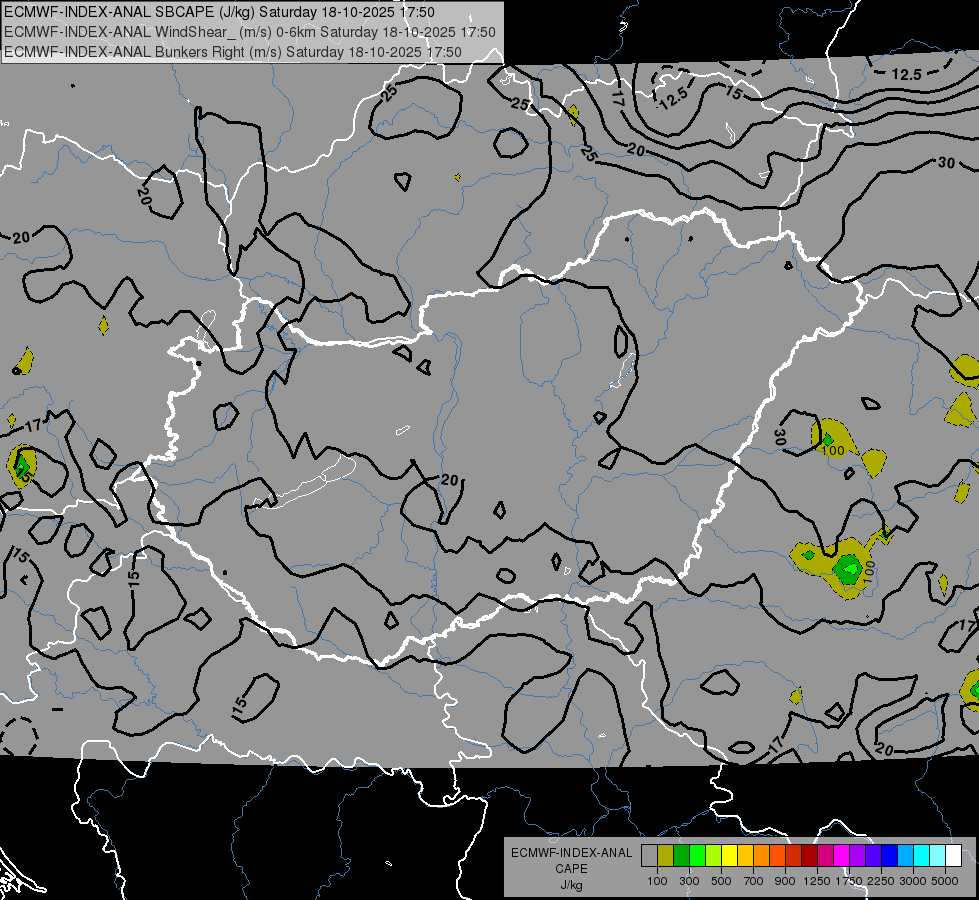Viewport: 979px width, 900px height.
Task: Pick the dark maroon legend swatch
Action: point(809,856)
